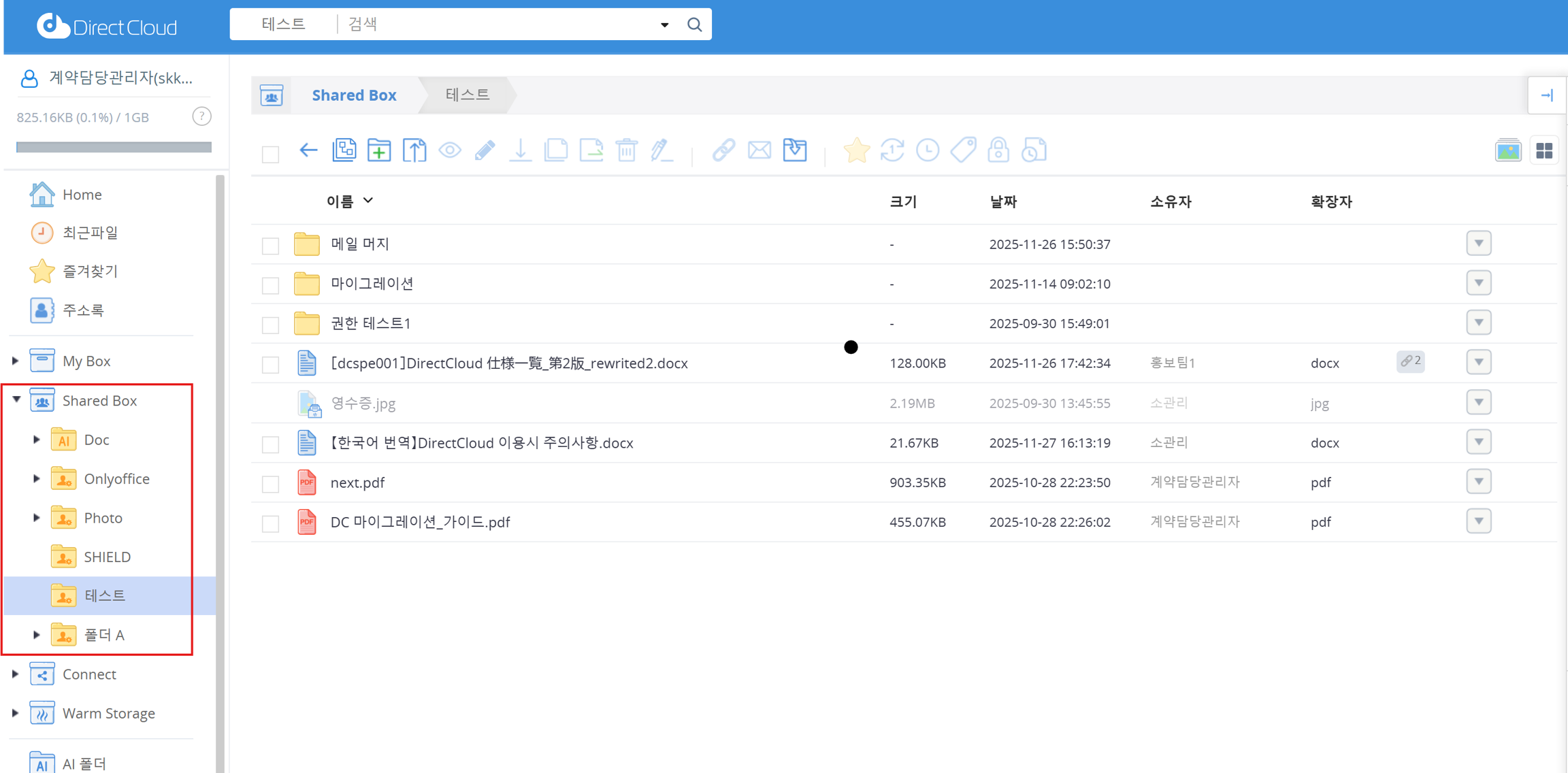Click the lock icon in toolbar
The height and width of the screenshot is (773, 1568).
[x=998, y=150]
